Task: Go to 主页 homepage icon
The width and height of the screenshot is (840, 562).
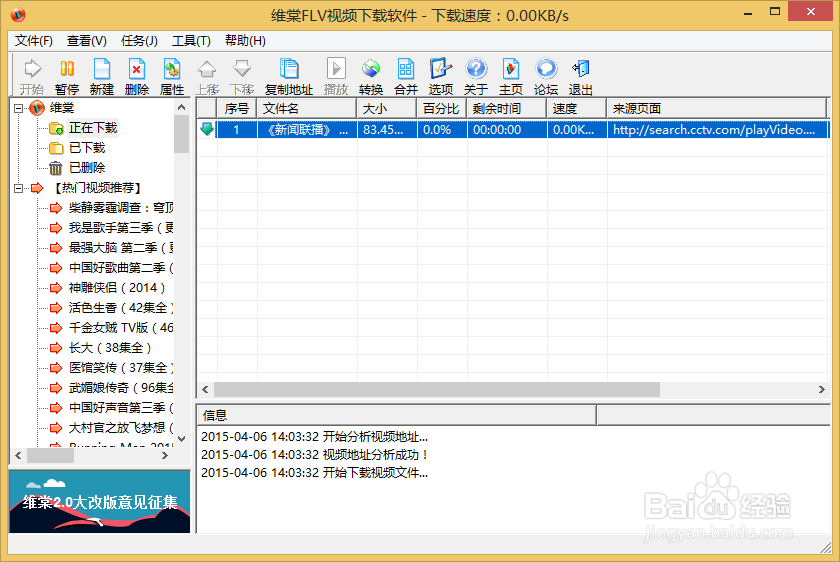Action: pos(511,76)
